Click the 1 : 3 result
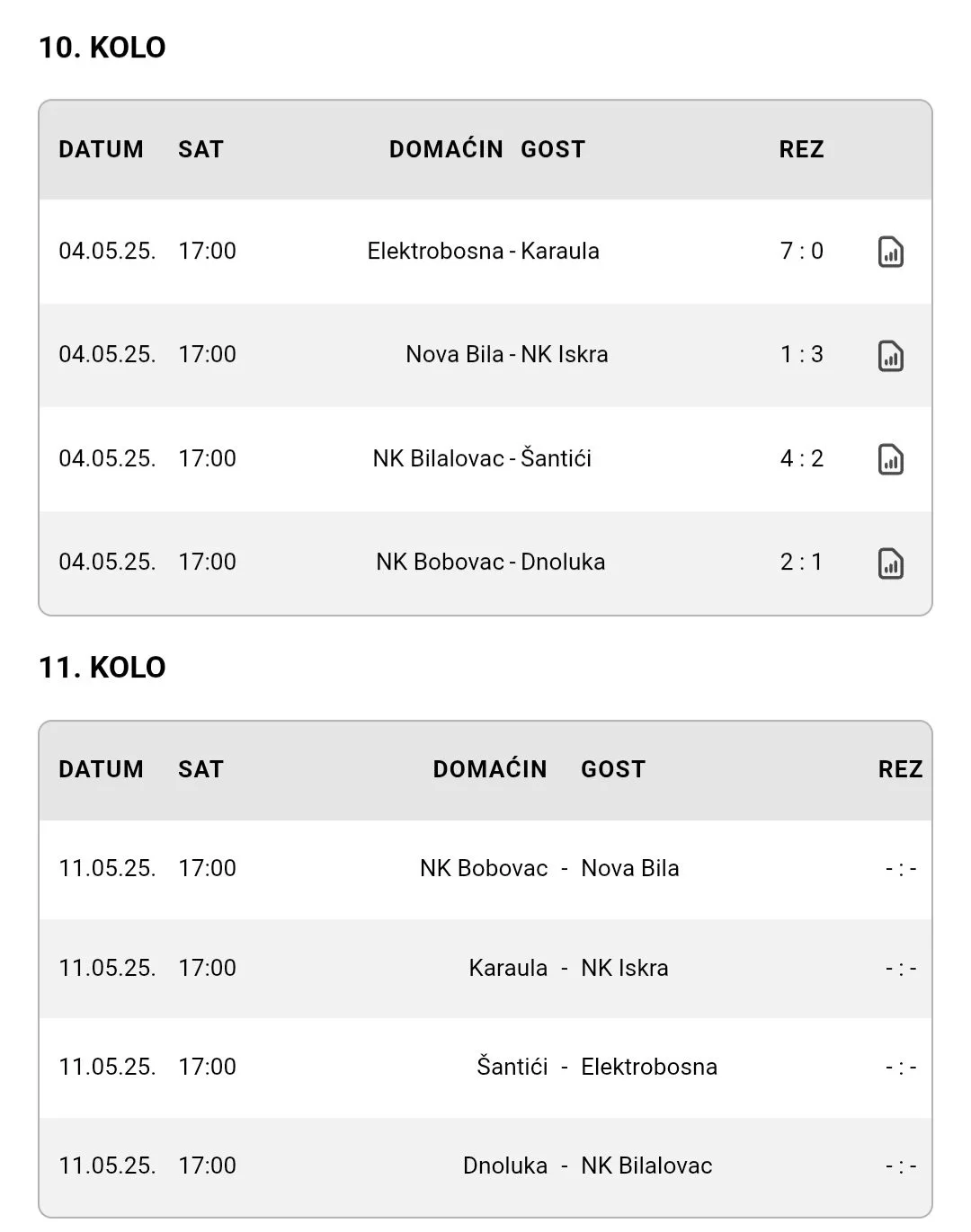This screenshot has height=1232, width=971. click(801, 354)
